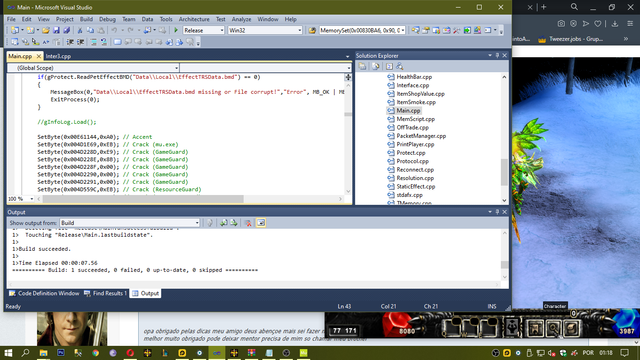Toggle Word Wrap in Output panel
This screenshot has width=640, height=360.
pyautogui.click(x=261, y=223)
